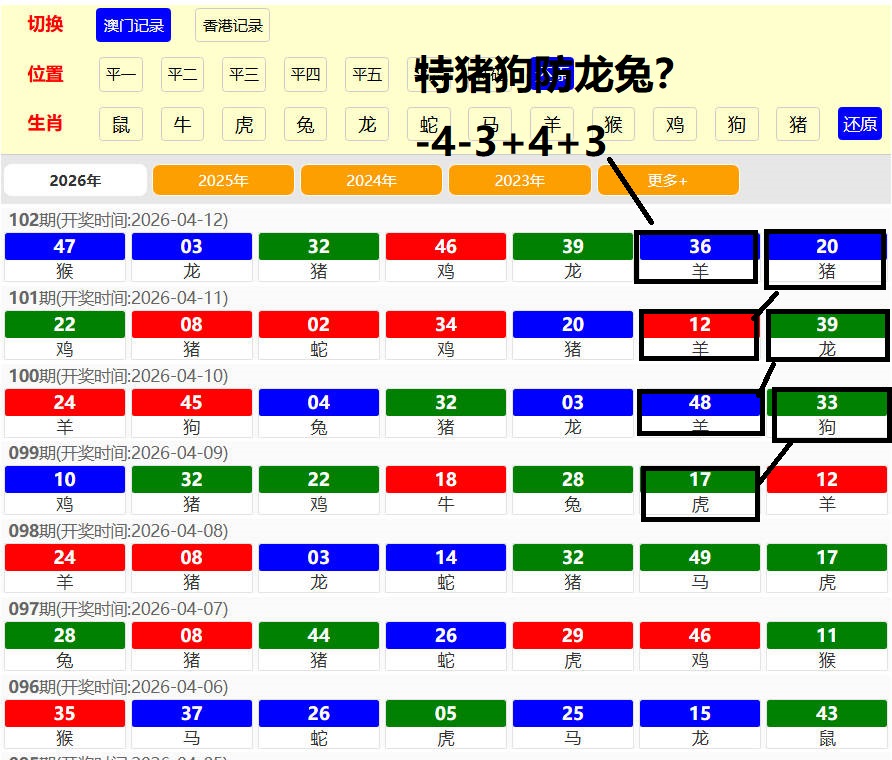Select the 鸡 zodiac filter button
The width and height of the screenshot is (892, 760).
[x=675, y=124]
